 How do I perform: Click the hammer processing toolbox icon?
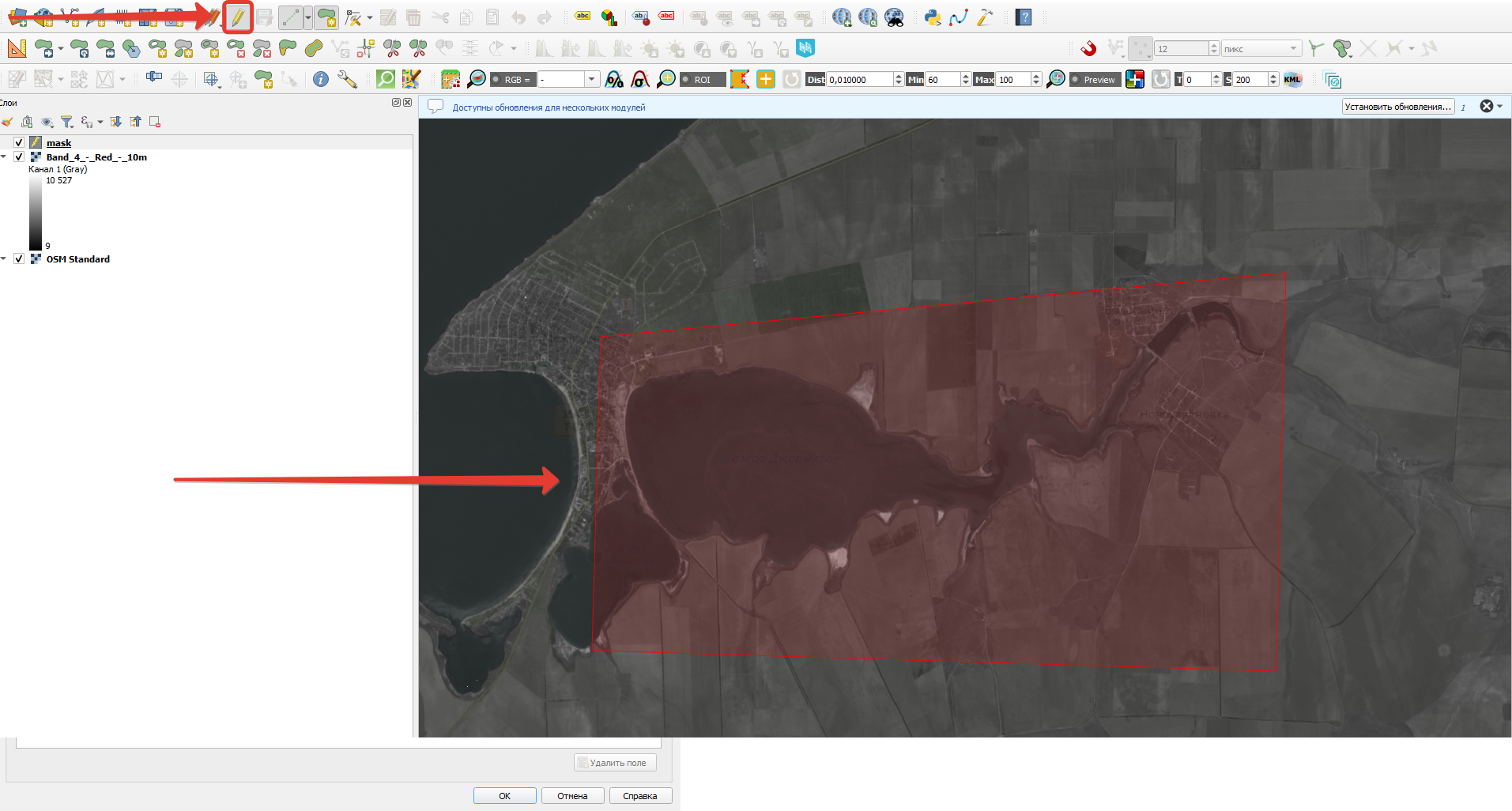click(x=985, y=17)
